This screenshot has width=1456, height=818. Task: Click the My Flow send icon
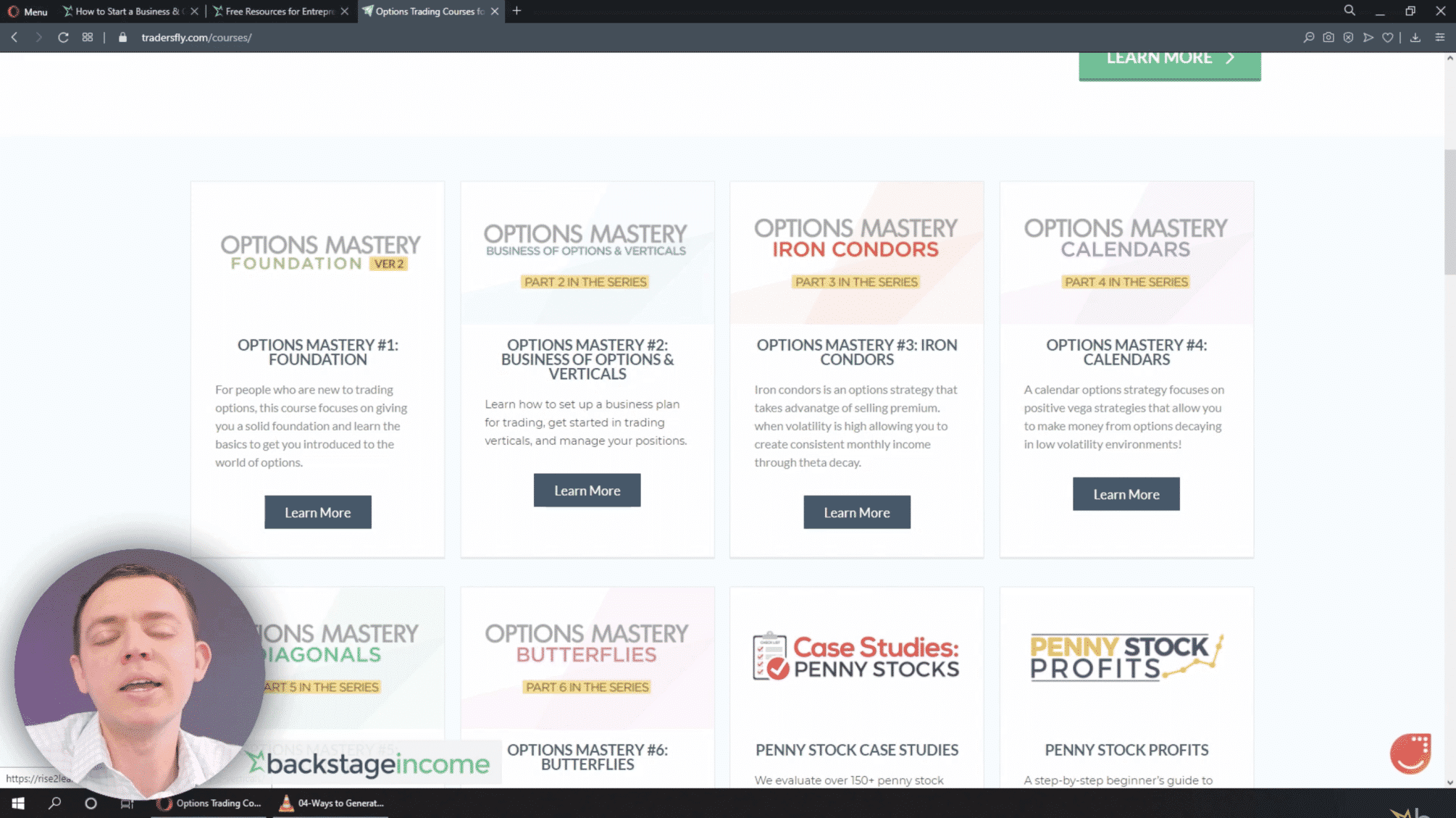[1368, 37]
